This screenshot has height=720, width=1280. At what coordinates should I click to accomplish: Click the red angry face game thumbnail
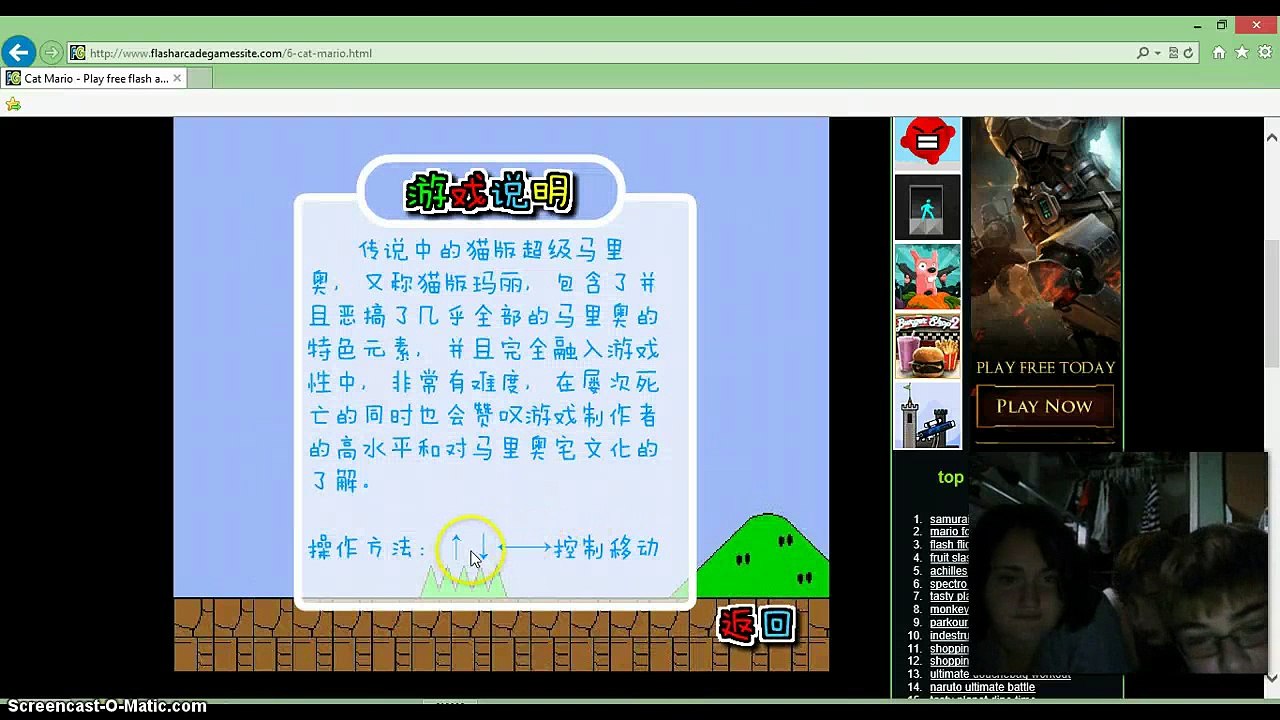[x=927, y=140]
